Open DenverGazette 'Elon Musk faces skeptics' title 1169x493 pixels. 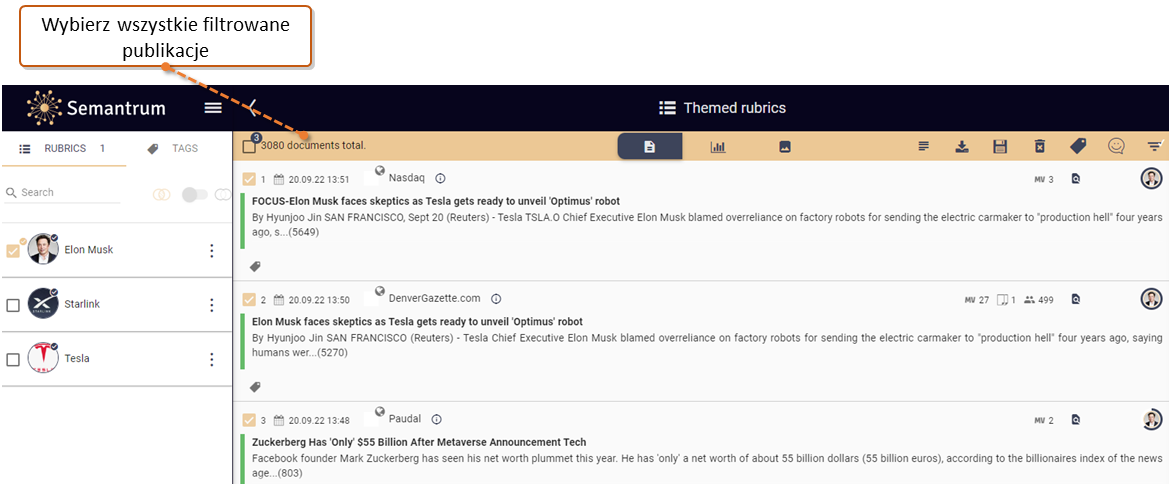tap(418, 321)
